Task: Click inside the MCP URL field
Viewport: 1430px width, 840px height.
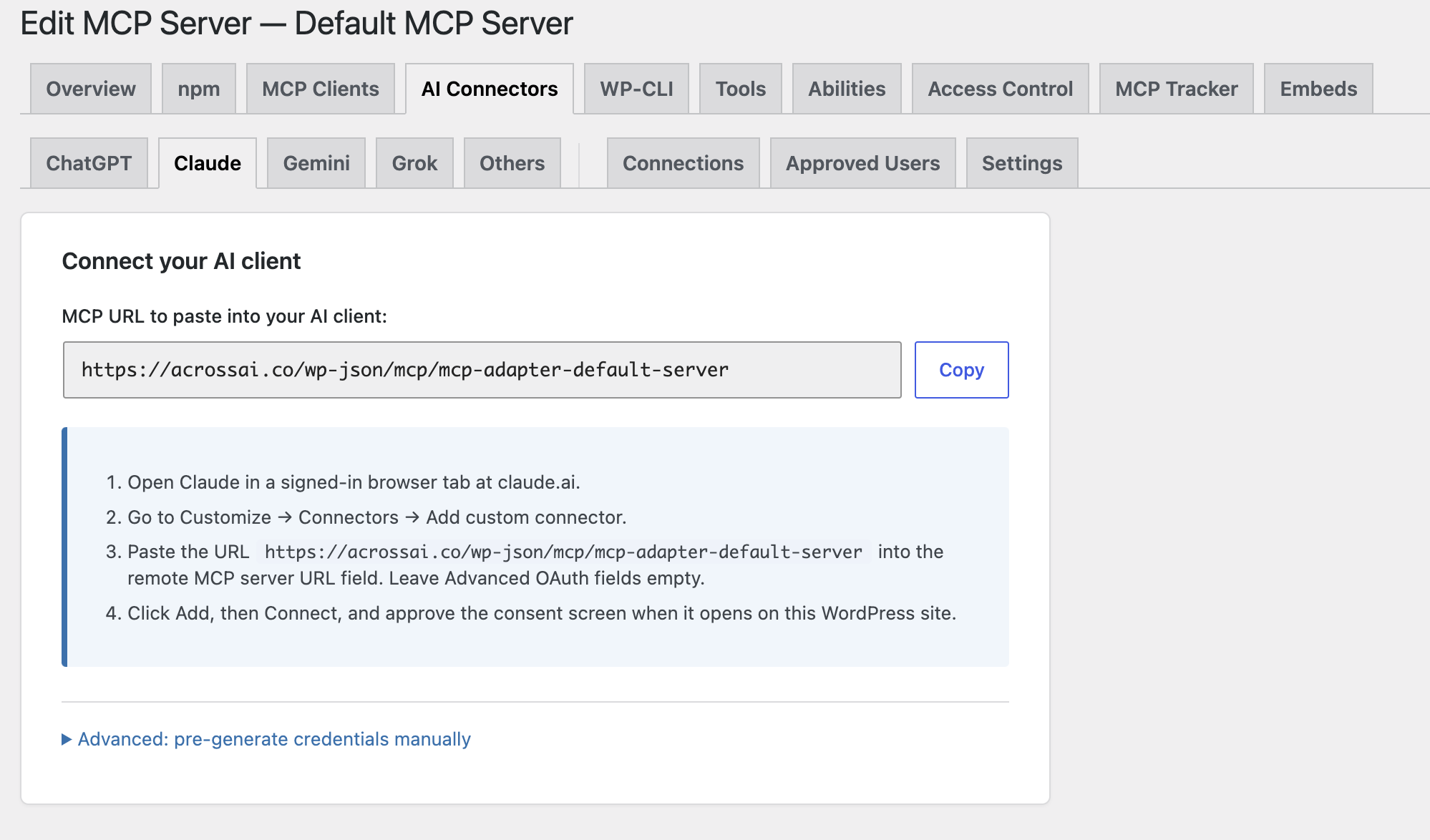Action: pyautogui.click(x=482, y=370)
